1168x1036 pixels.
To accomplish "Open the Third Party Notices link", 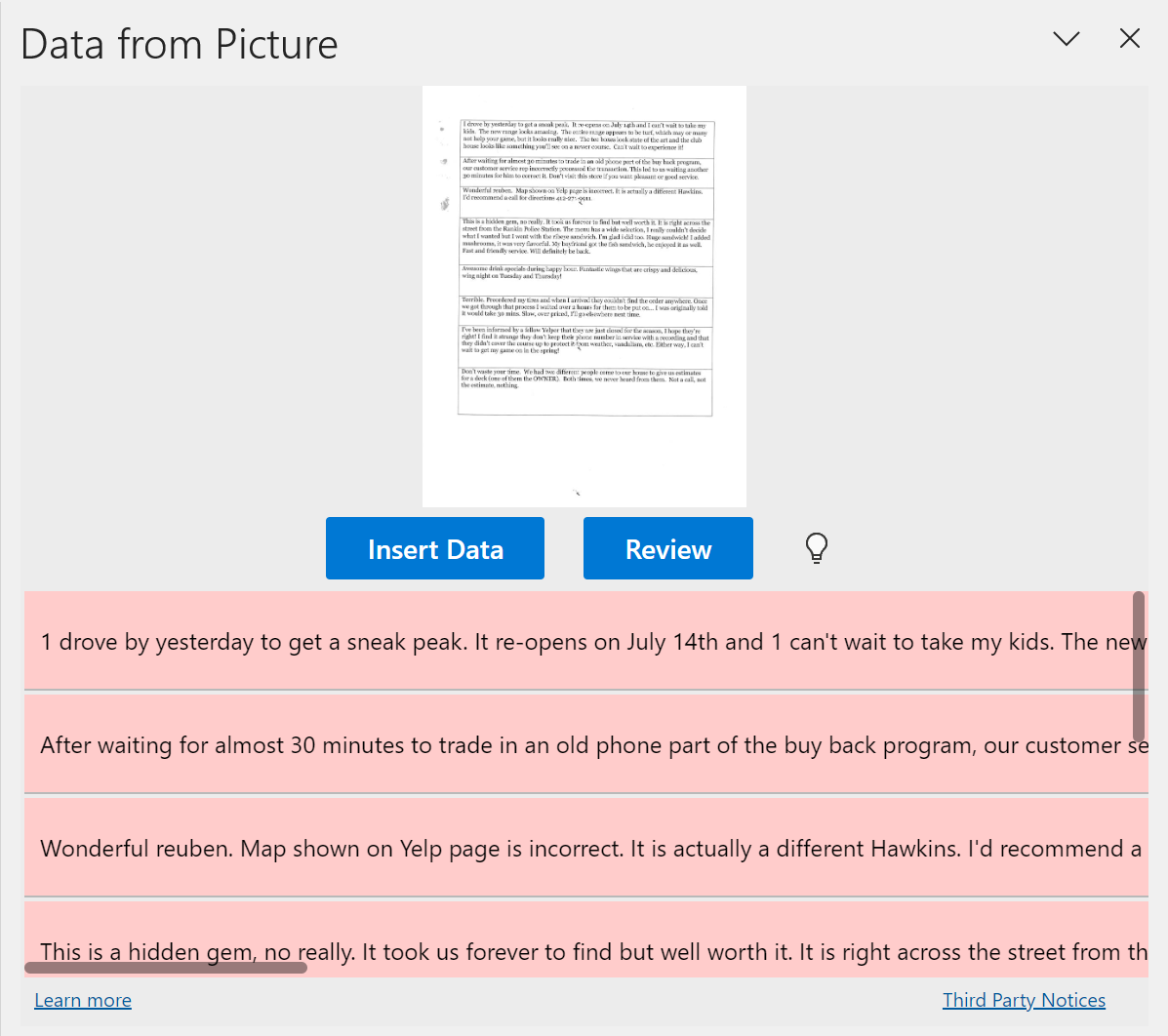I will [x=1024, y=1000].
